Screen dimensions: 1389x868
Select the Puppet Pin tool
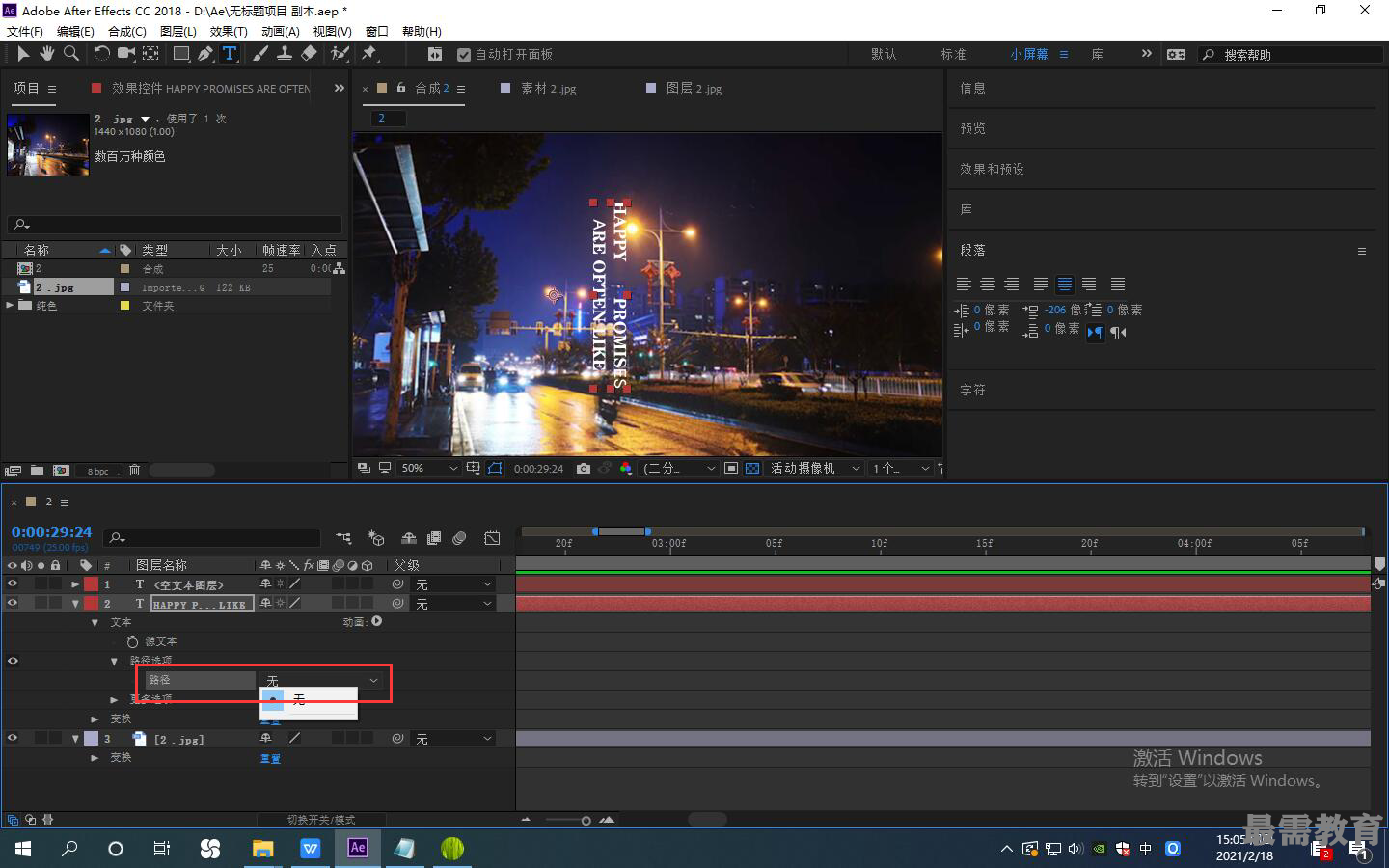click(x=368, y=54)
